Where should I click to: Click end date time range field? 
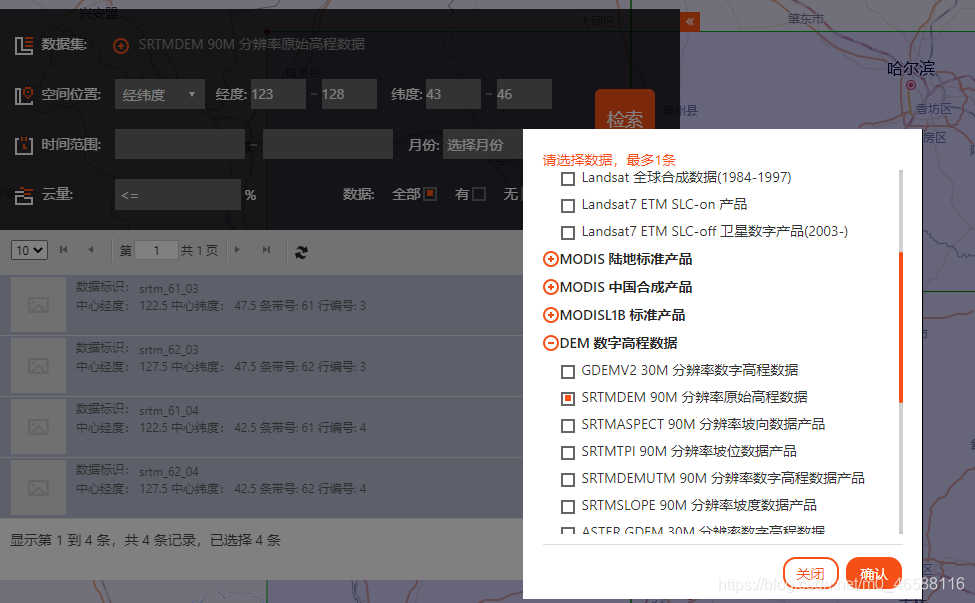point(328,144)
